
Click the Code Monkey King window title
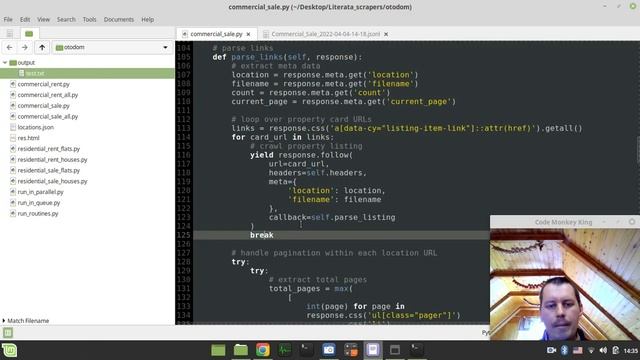563,222
